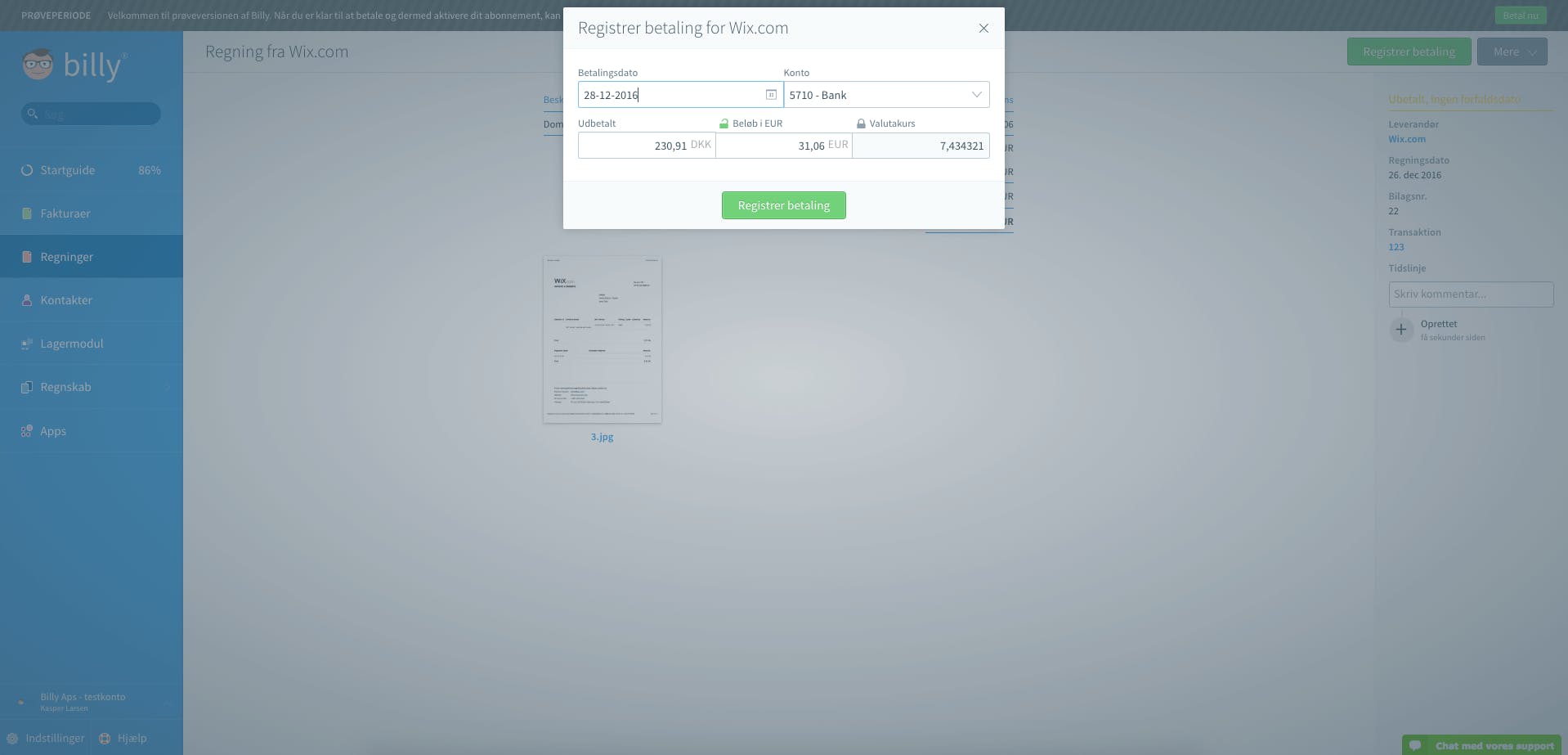Viewport: 1568px width, 755px height.
Task: Open Apps in the sidebar
Action: (x=91, y=431)
